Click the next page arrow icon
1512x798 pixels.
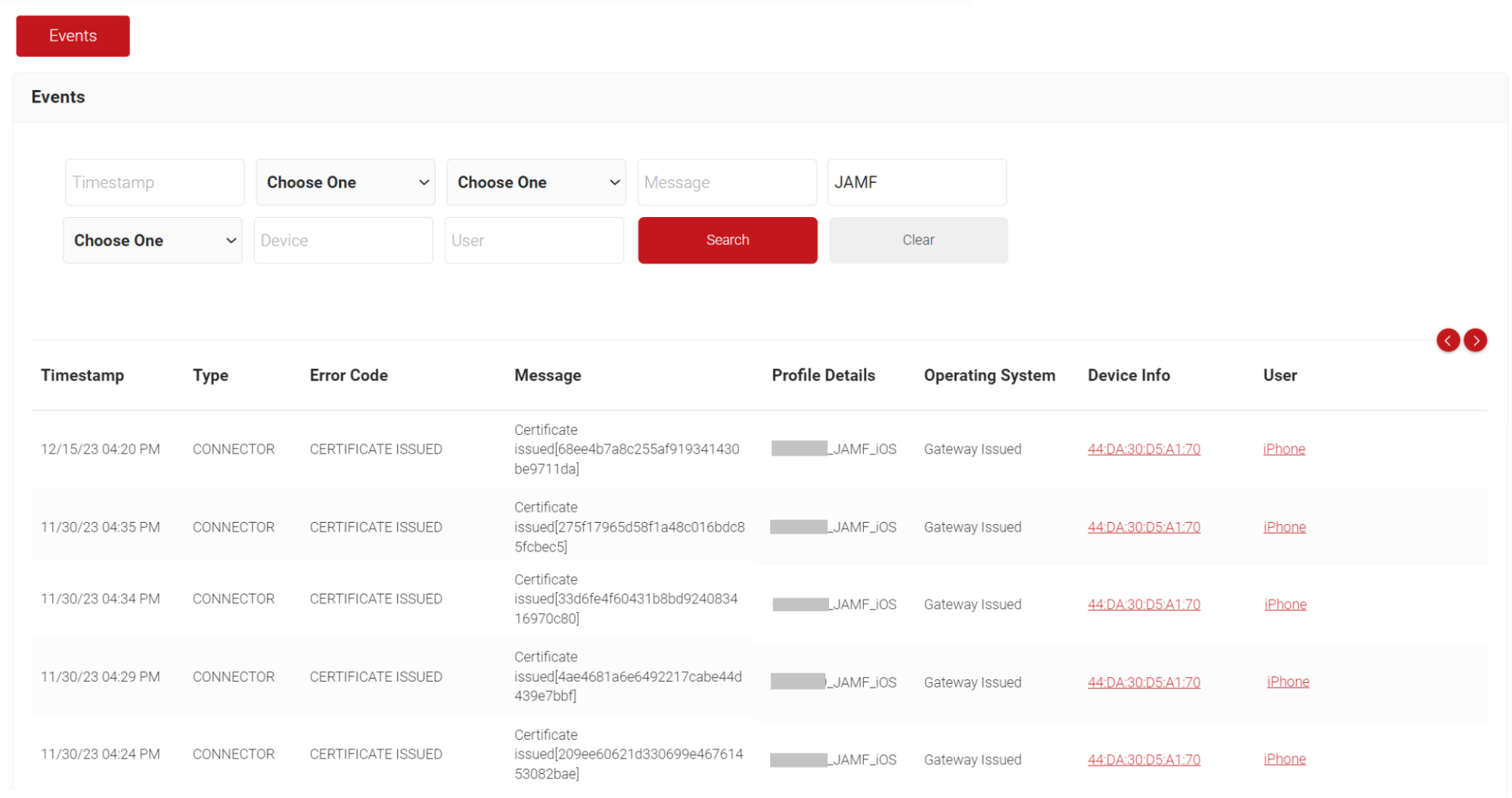[1475, 340]
